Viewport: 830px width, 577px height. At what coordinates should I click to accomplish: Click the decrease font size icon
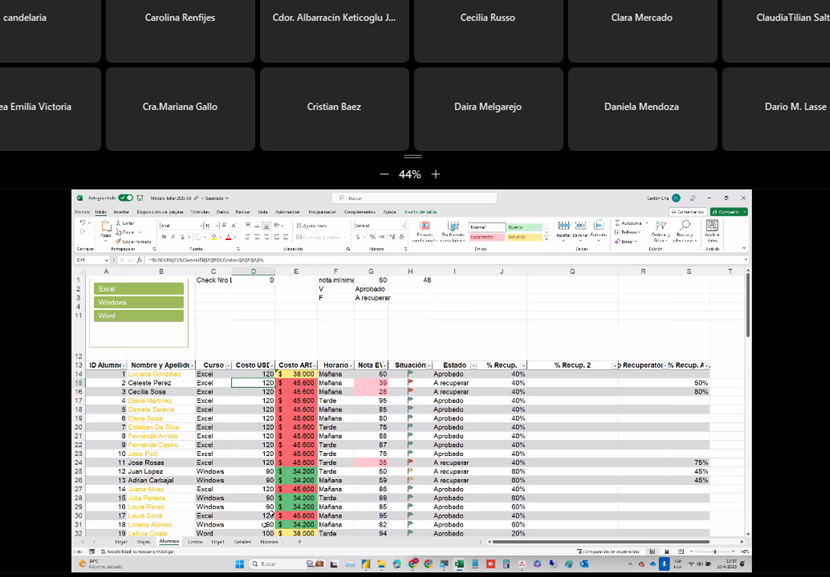[x=233, y=226]
